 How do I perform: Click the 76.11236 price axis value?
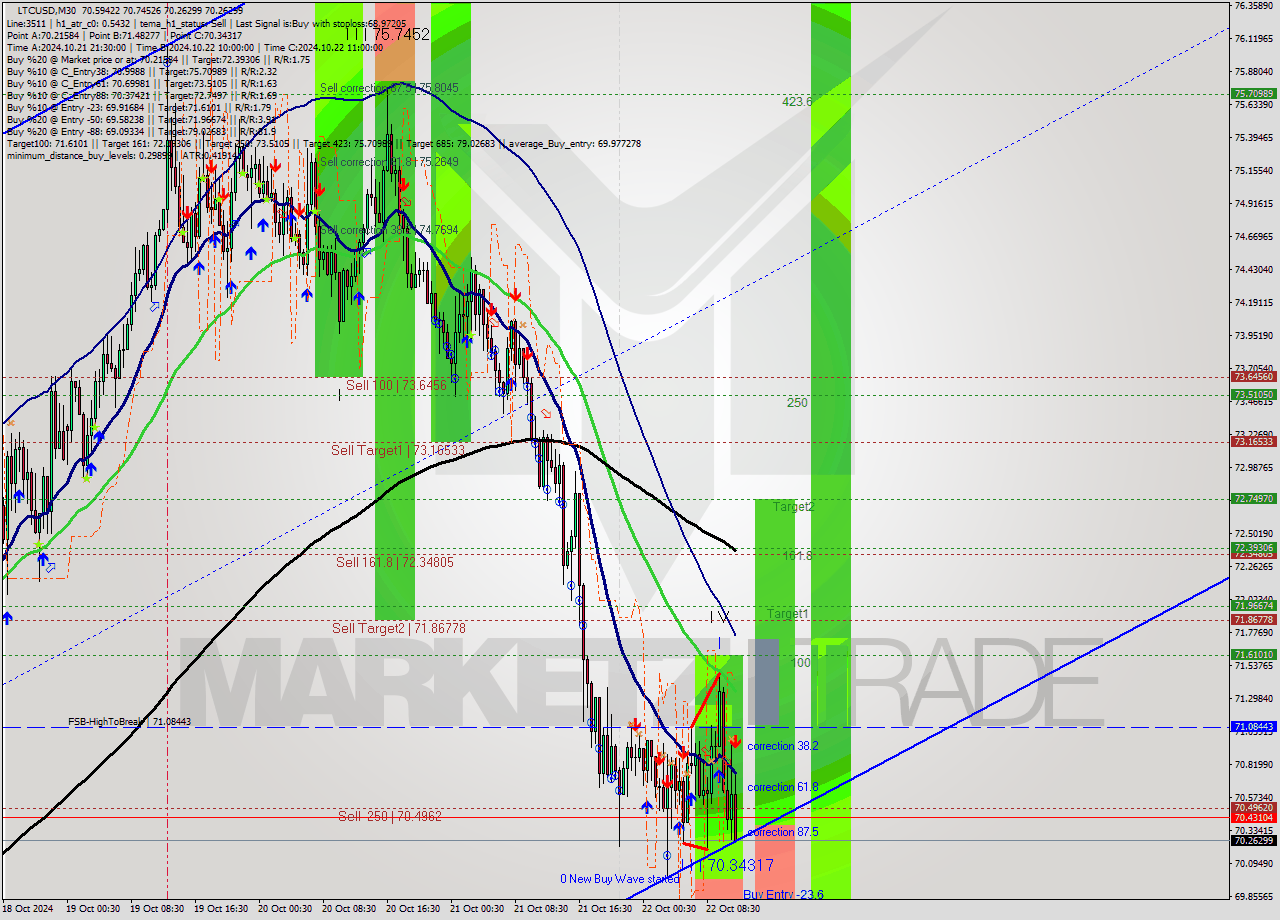[1254, 39]
